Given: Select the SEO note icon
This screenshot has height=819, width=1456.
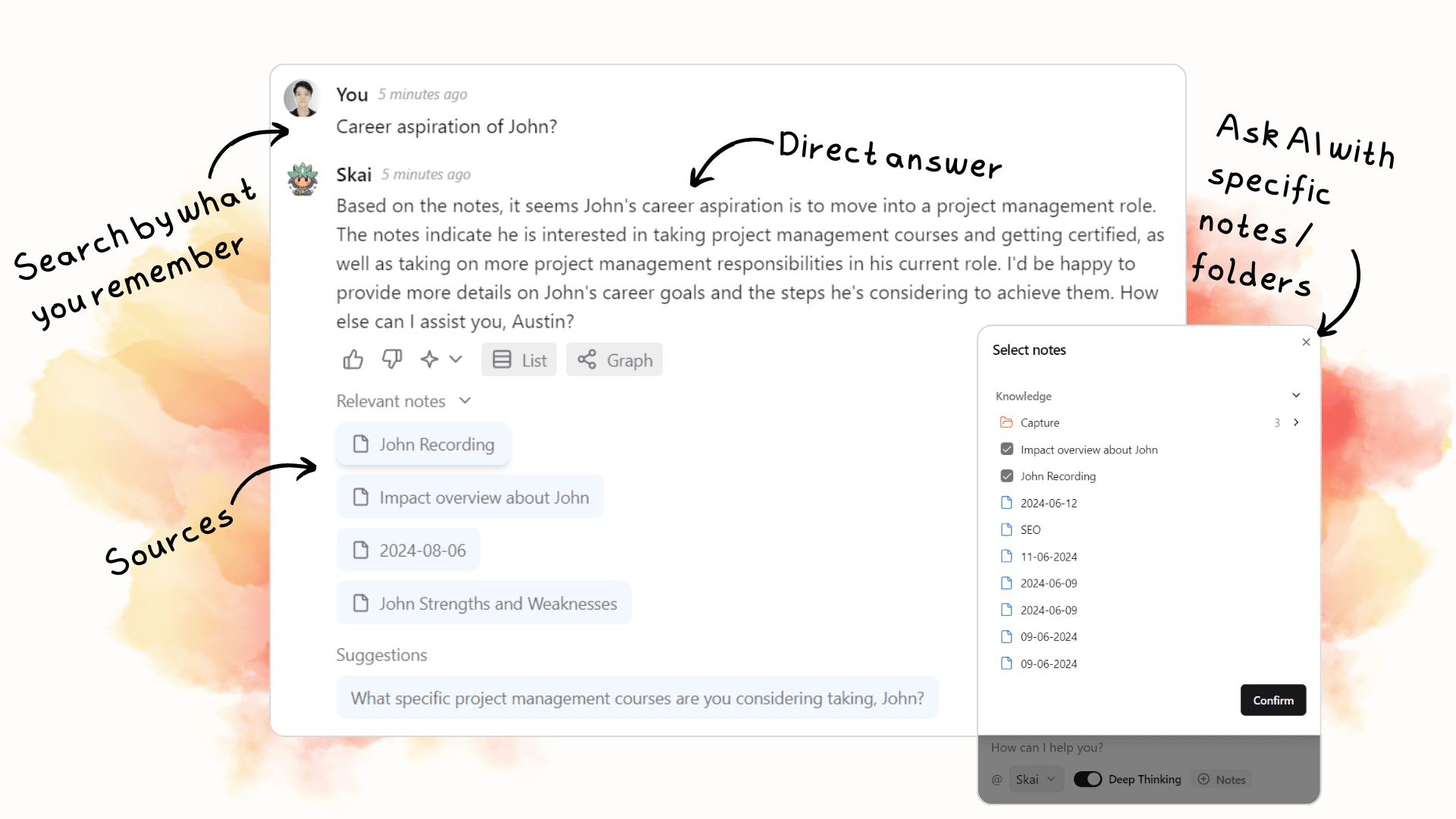Looking at the screenshot, I should coord(1007,529).
